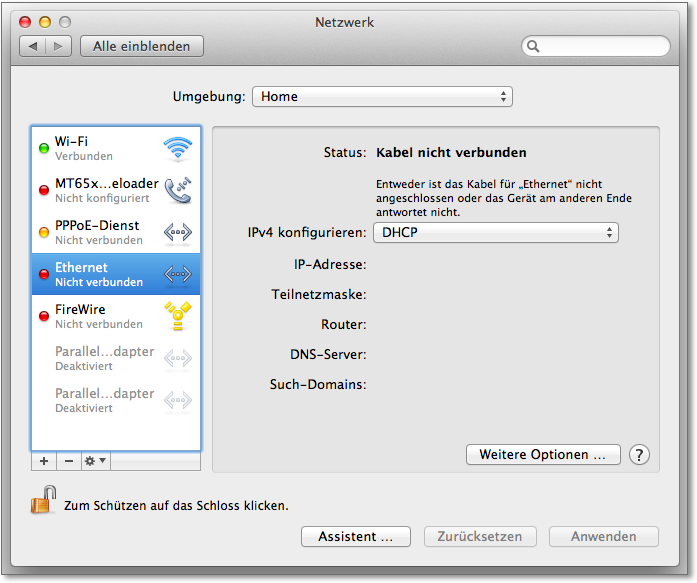Screen dimensions: 697x583
Task: Click the Wi-Fi signal icon
Action: (177, 149)
